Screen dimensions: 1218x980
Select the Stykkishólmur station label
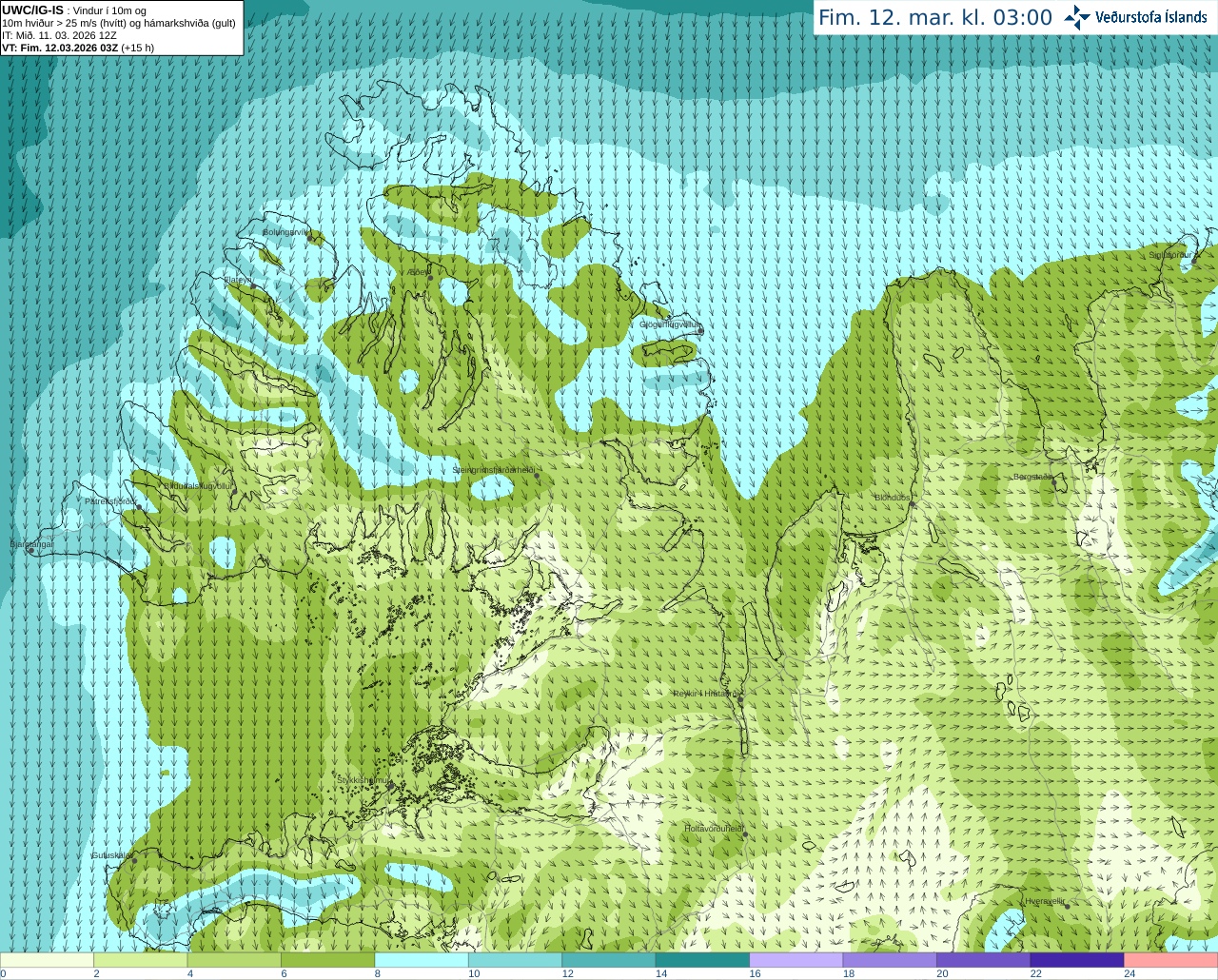[x=364, y=779]
